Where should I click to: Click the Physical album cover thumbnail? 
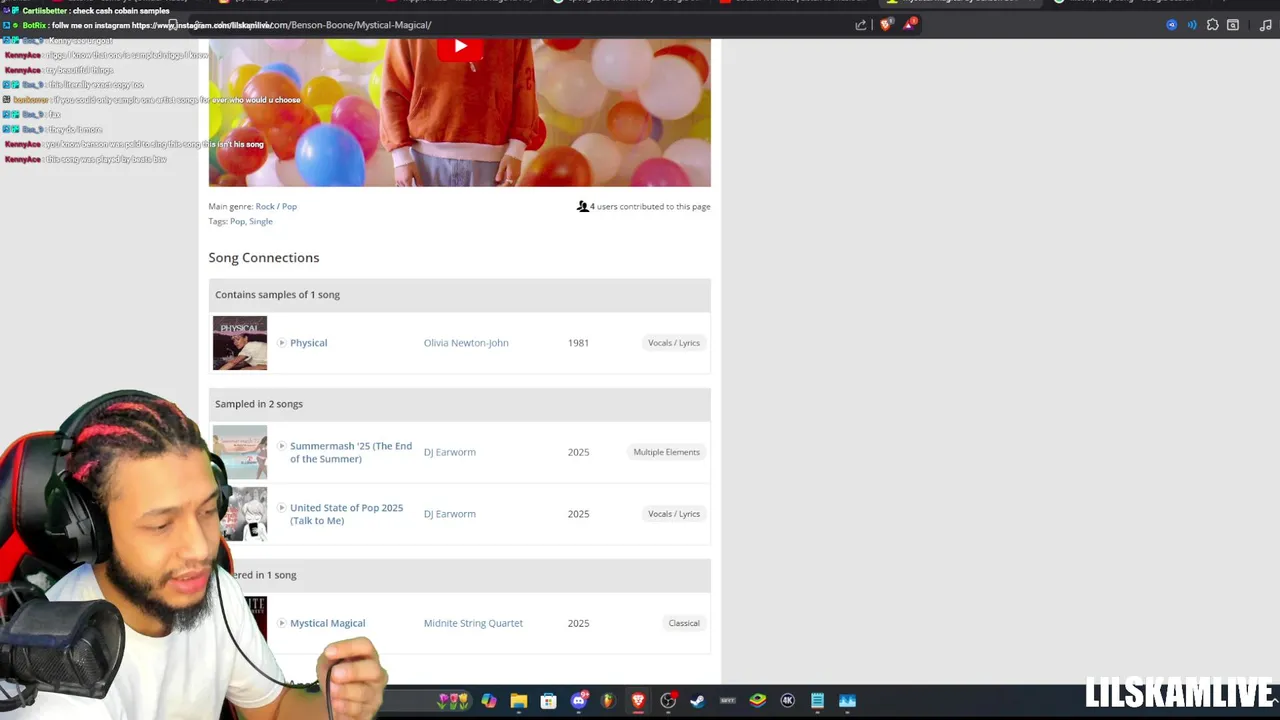tap(240, 343)
